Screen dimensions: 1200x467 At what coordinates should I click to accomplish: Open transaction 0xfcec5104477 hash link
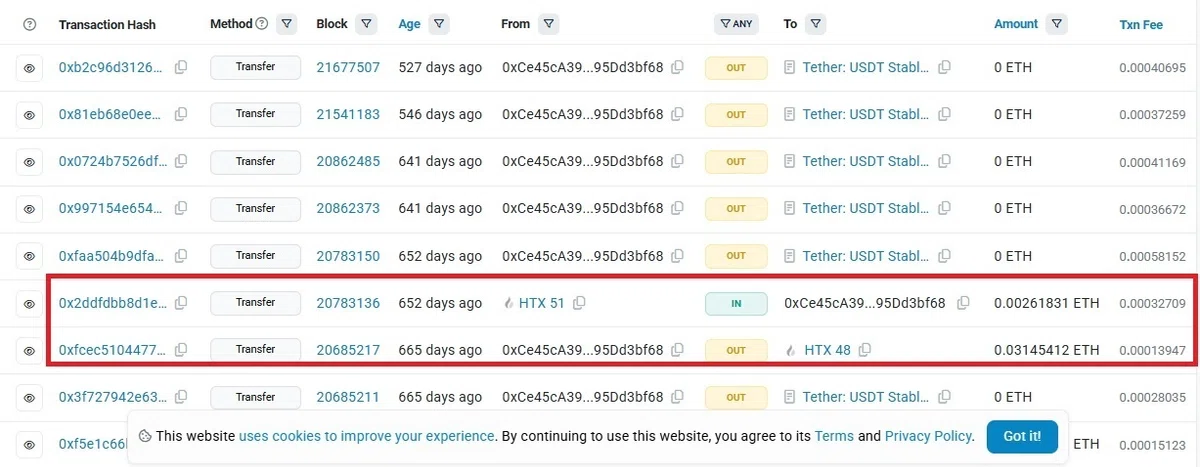tap(110, 349)
